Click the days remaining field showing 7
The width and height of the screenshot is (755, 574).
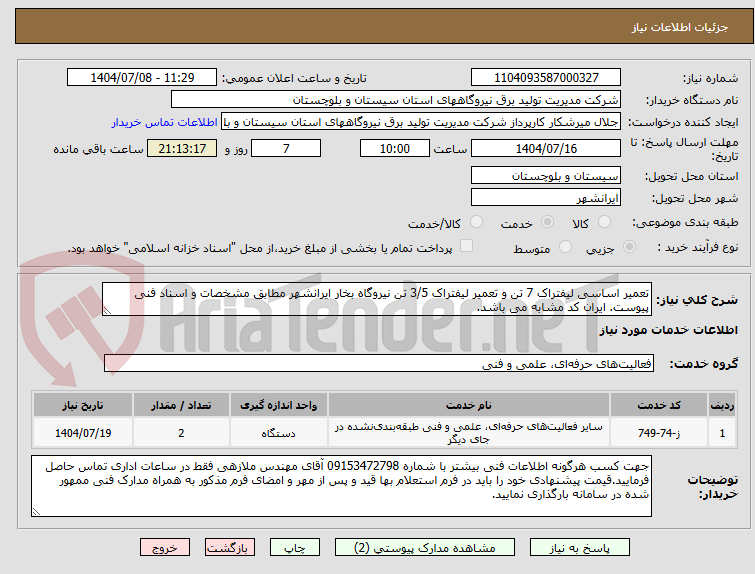[x=286, y=148]
